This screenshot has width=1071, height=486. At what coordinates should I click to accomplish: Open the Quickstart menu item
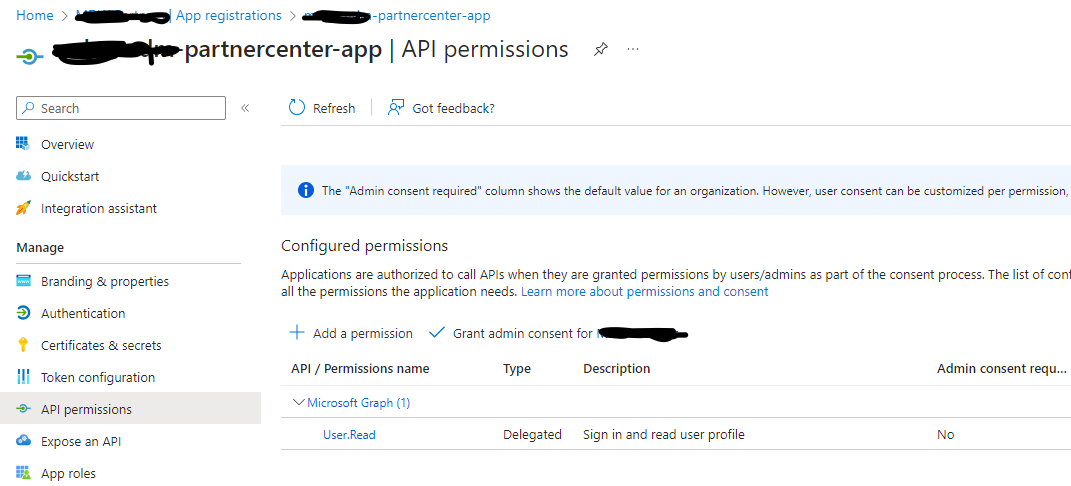pyautogui.click(x=70, y=176)
